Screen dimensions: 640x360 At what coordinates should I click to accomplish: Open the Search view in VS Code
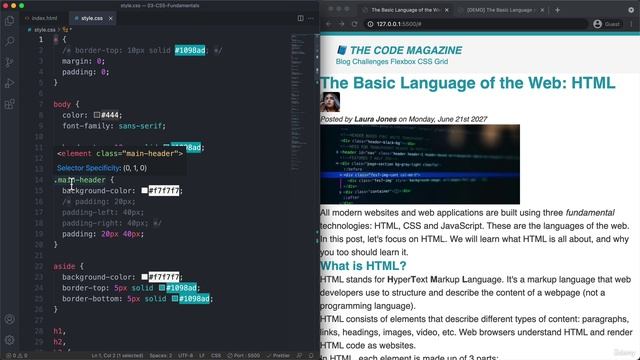pyautogui.click(x=9, y=41)
